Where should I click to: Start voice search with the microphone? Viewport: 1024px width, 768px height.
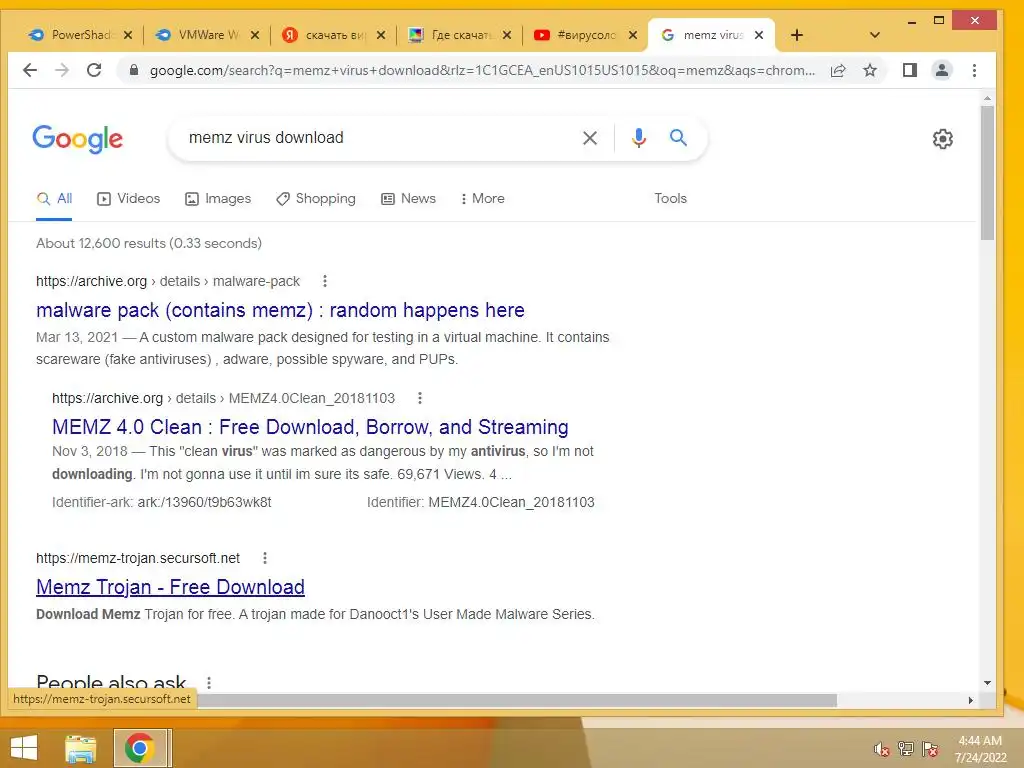639,138
